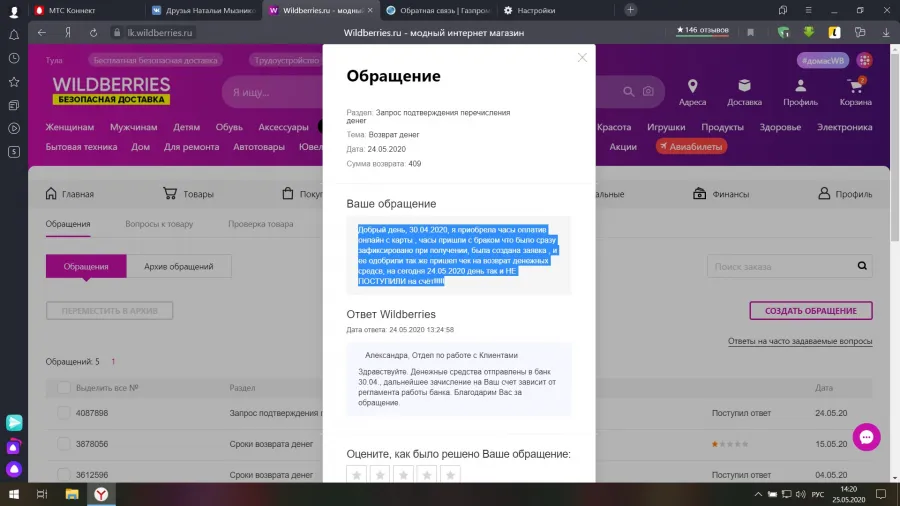Open Финансы in the account menu
The image size is (900, 506).
click(x=721, y=194)
